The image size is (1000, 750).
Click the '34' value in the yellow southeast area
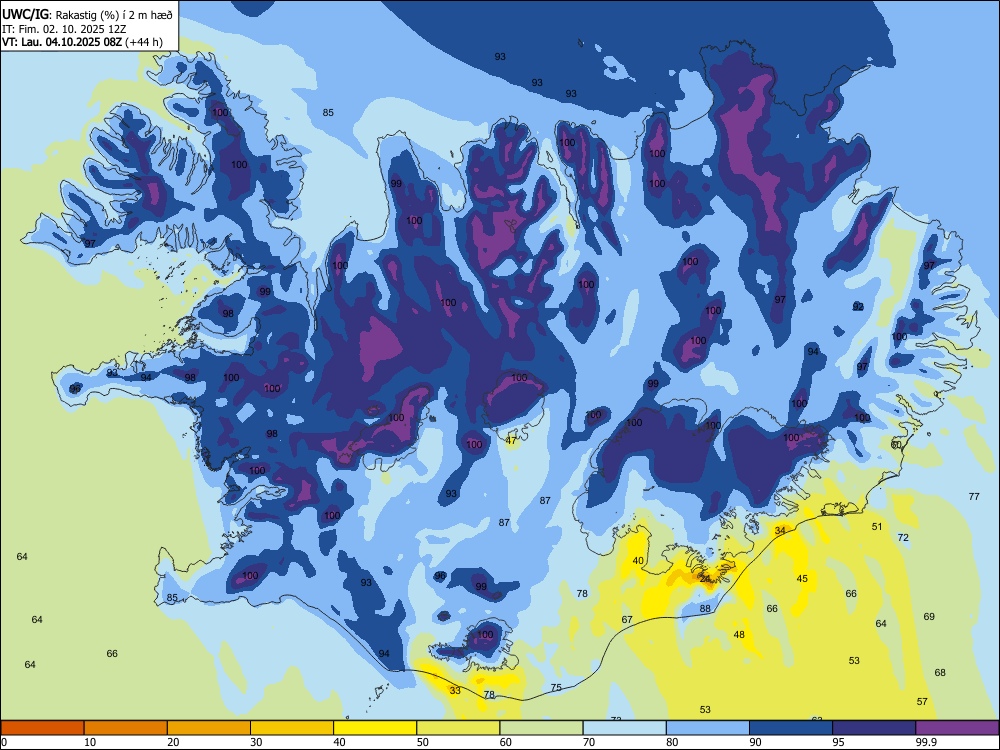780,531
